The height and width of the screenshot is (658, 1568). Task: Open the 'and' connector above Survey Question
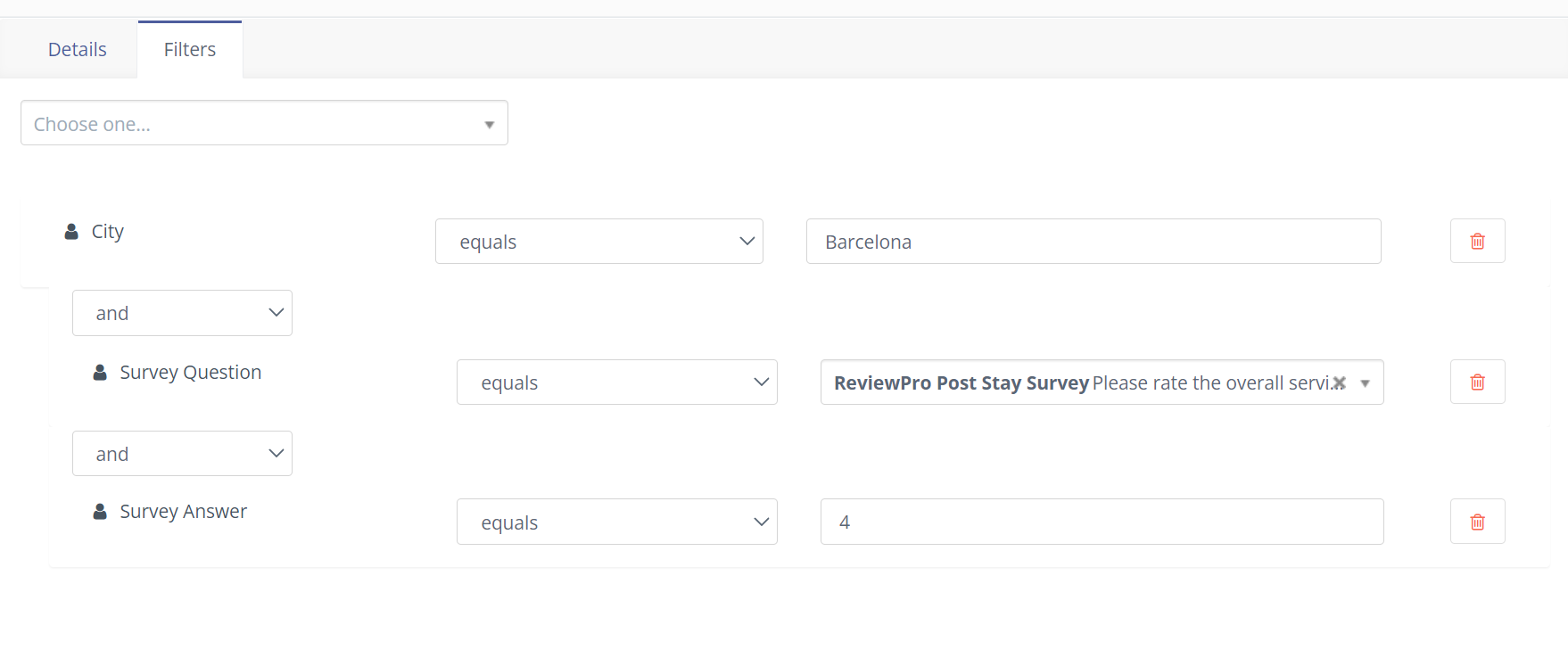182,313
